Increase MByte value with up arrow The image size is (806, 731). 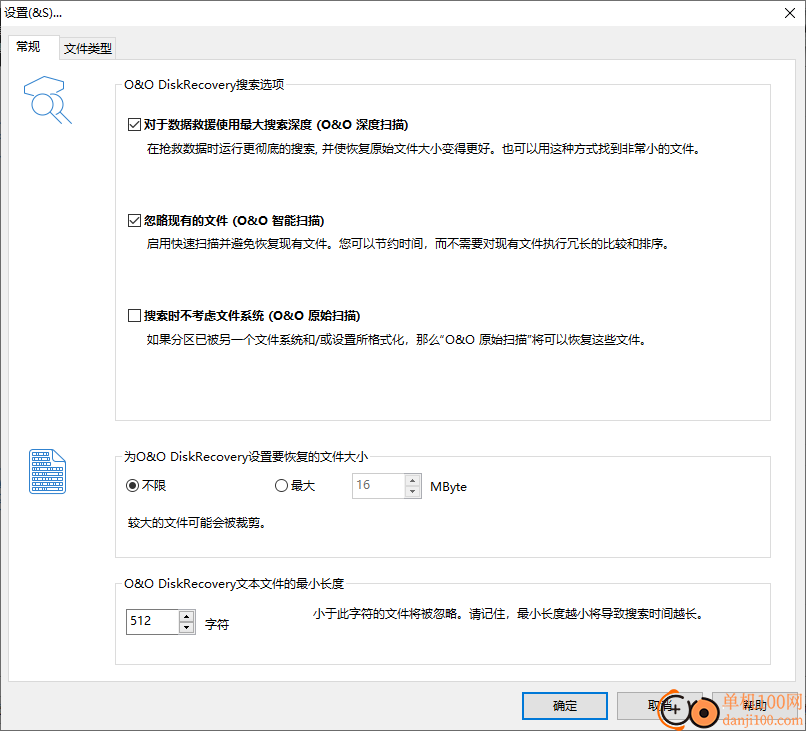(x=412, y=481)
